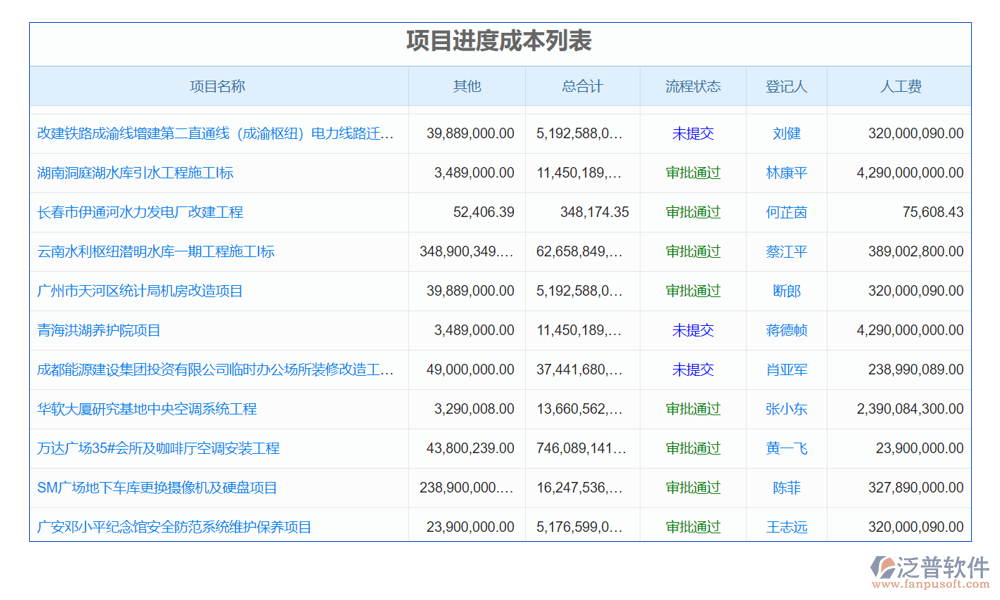Open SM广场地下车库更换摄像机及硬盘项目 link
The height and width of the screenshot is (600, 1000).
(x=157, y=488)
